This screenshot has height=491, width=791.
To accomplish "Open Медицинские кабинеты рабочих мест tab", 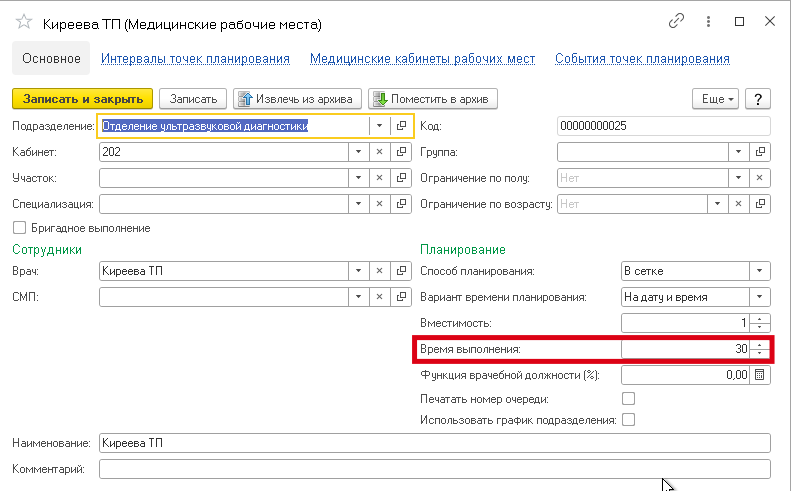I will (422, 59).
